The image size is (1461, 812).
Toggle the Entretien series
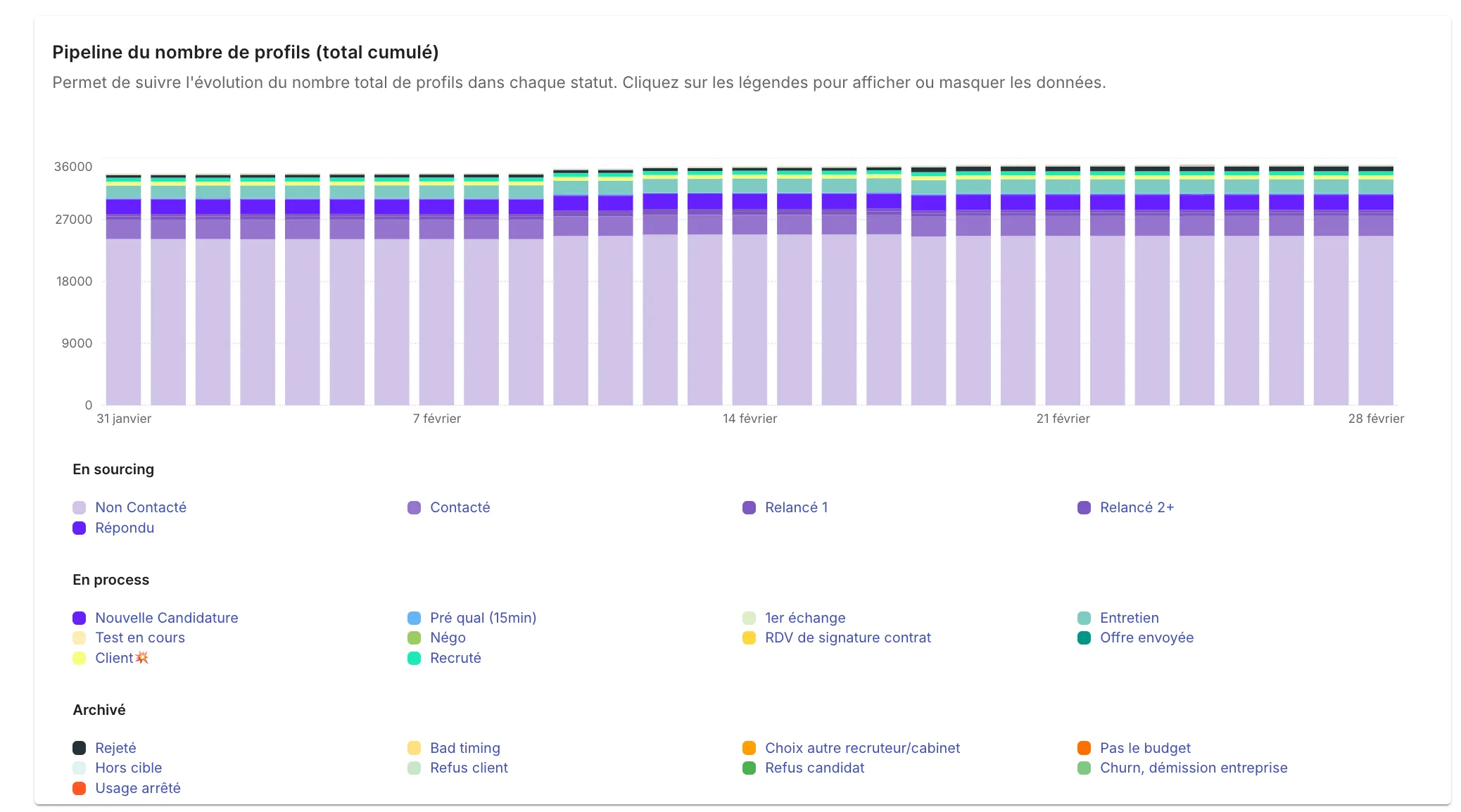click(1129, 618)
